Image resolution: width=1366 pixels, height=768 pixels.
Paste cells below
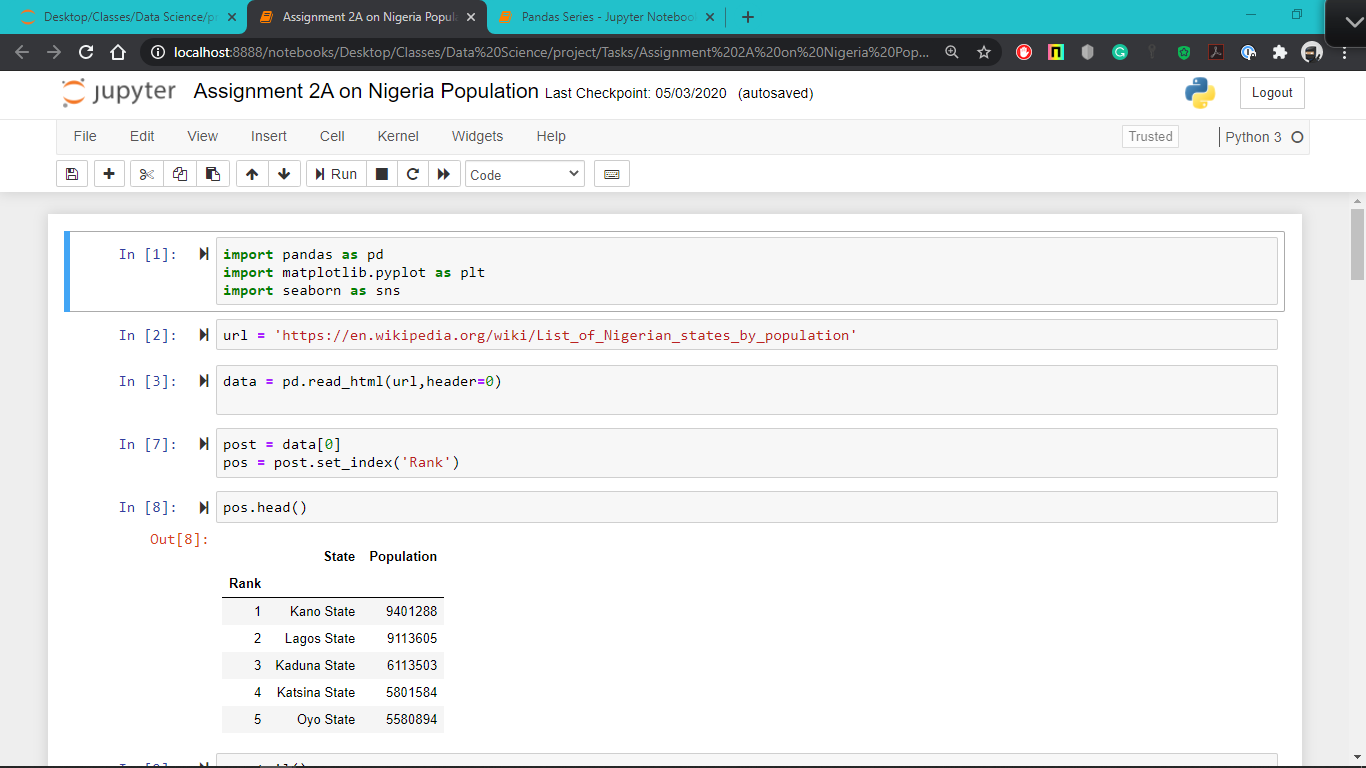[x=213, y=173]
